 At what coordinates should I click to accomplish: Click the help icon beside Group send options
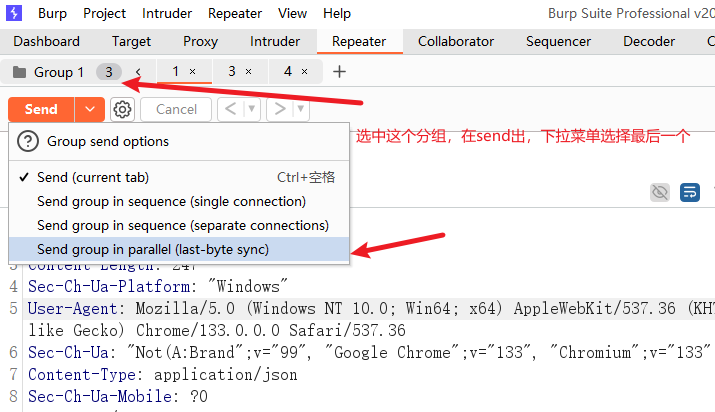click(x=28, y=141)
